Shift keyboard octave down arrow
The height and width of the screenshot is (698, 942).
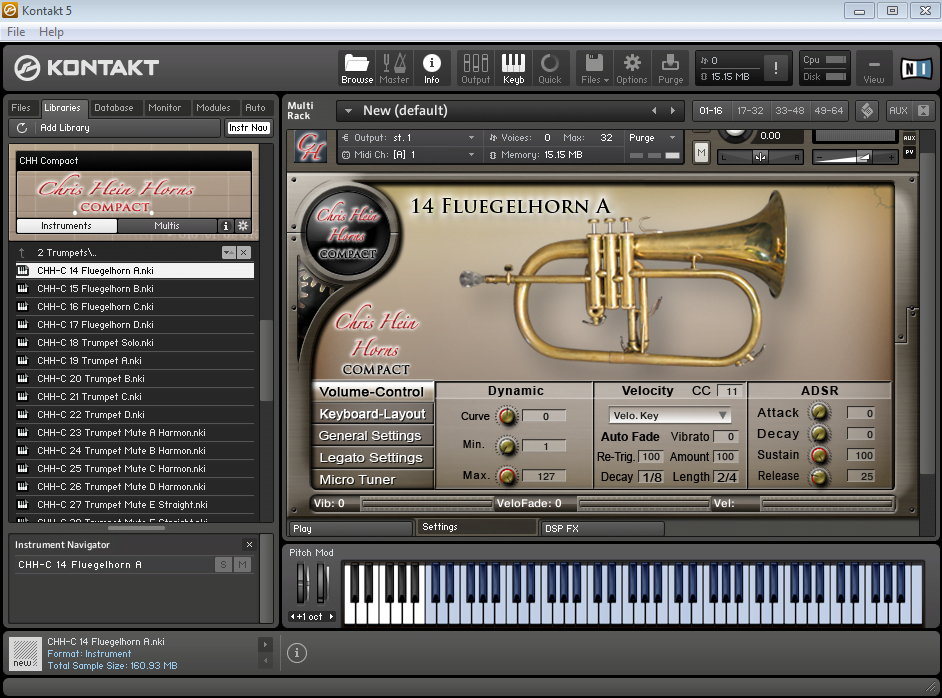293,616
